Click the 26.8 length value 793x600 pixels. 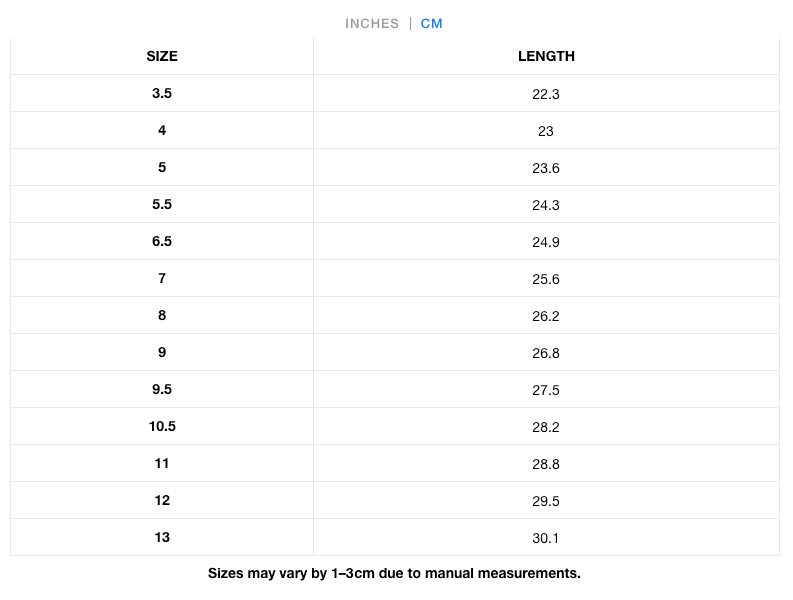[546, 353]
